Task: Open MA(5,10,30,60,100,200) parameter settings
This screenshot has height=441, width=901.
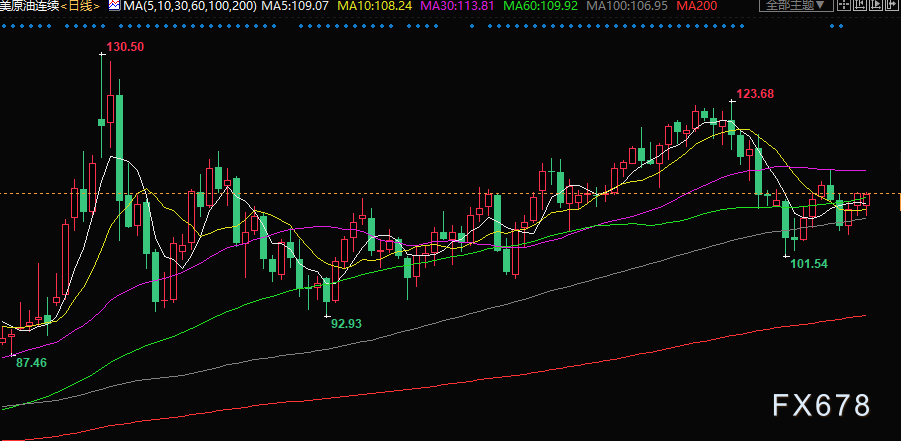Action: (190, 6)
